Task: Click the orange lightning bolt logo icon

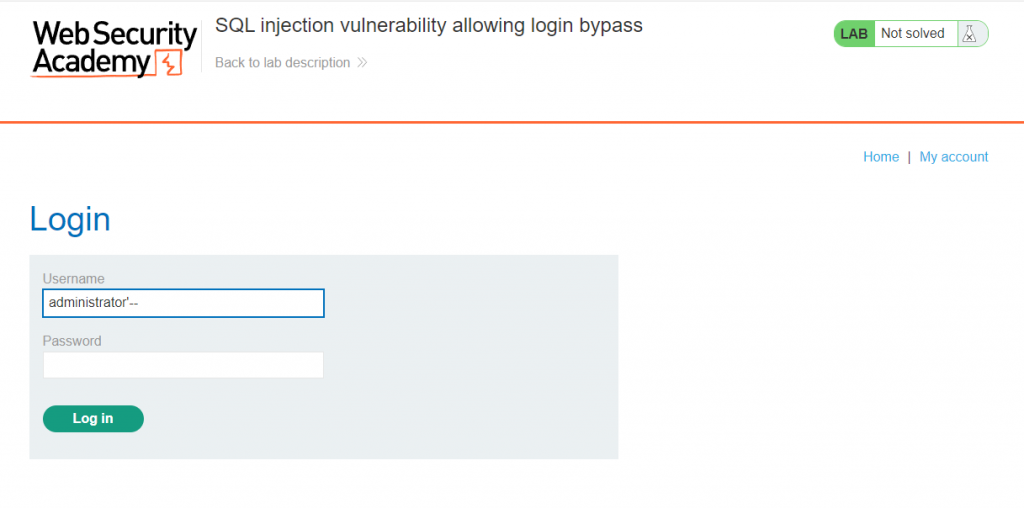Action: (x=171, y=65)
